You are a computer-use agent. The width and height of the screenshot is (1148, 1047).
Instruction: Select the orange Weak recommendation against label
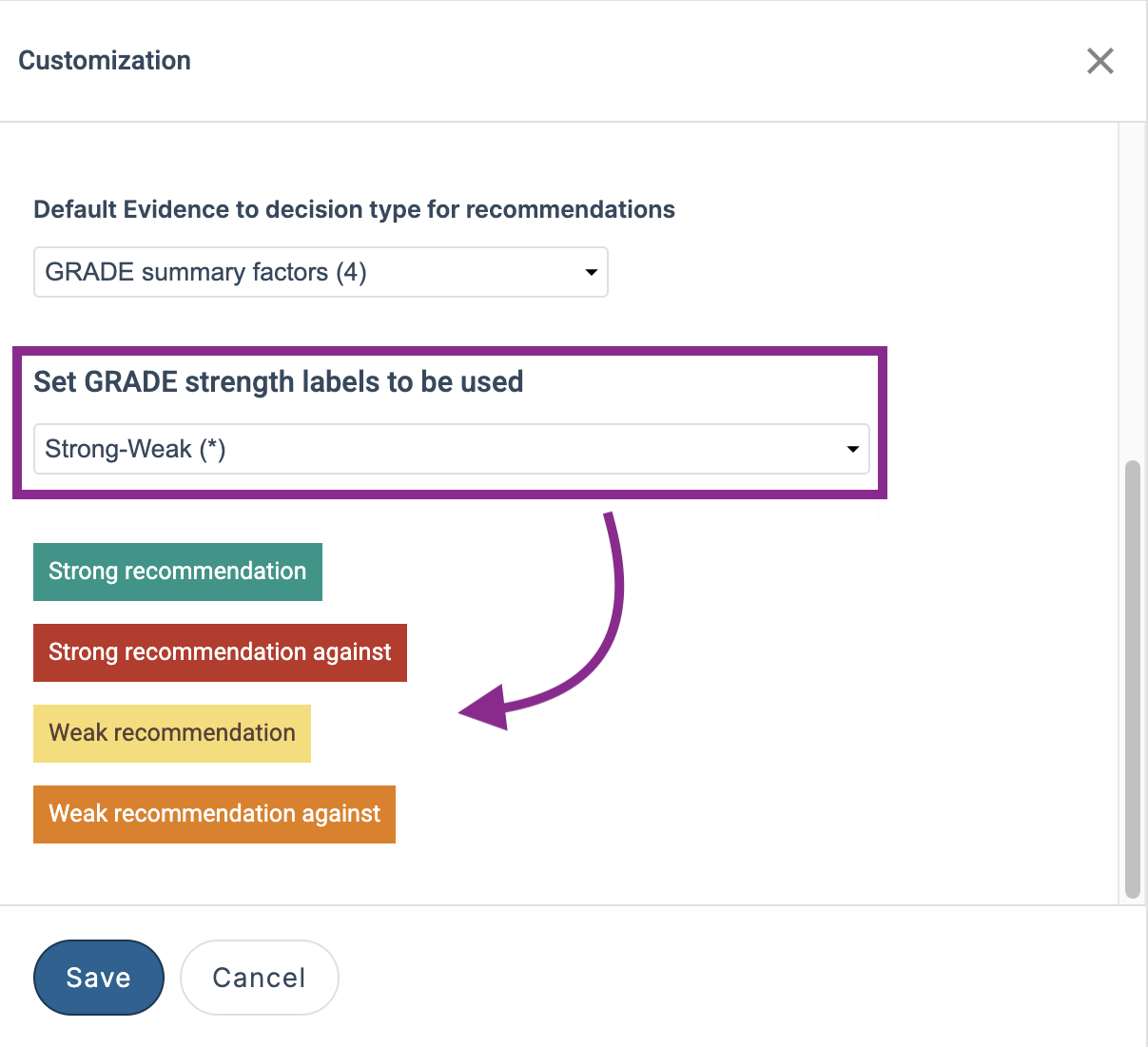(214, 814)
